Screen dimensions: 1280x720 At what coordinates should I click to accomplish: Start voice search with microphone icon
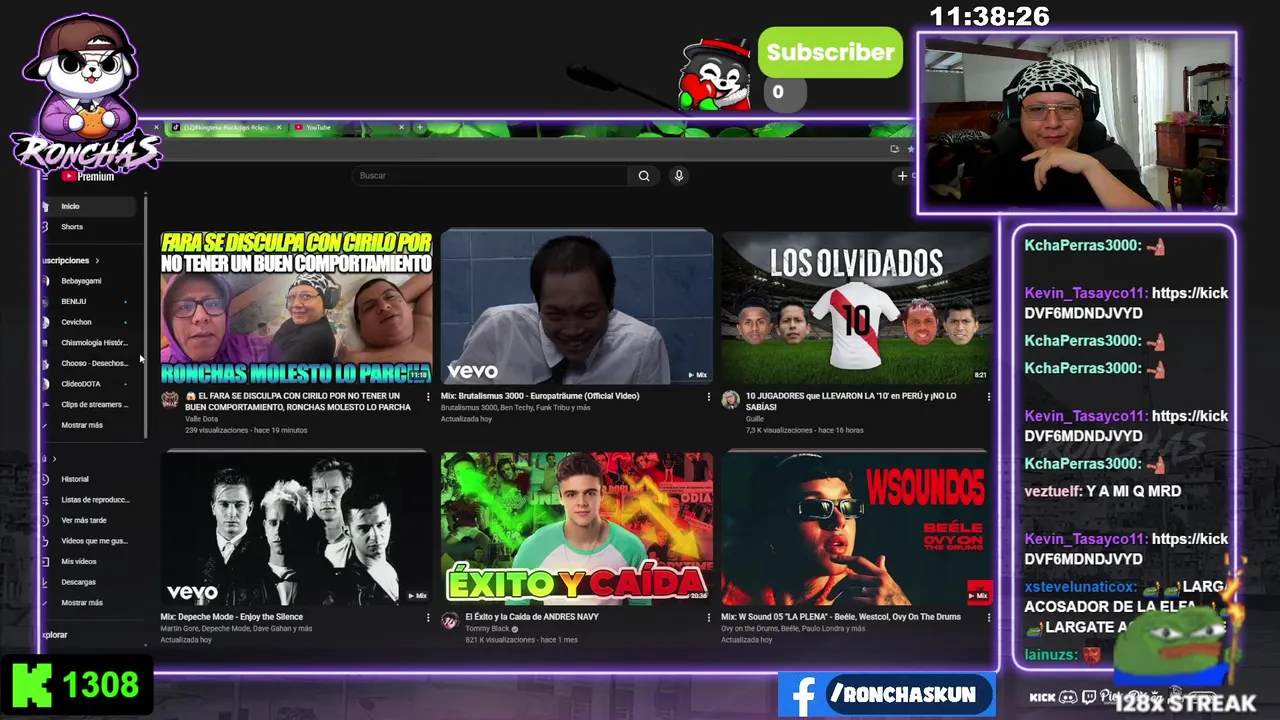click(x=678, y=176)
